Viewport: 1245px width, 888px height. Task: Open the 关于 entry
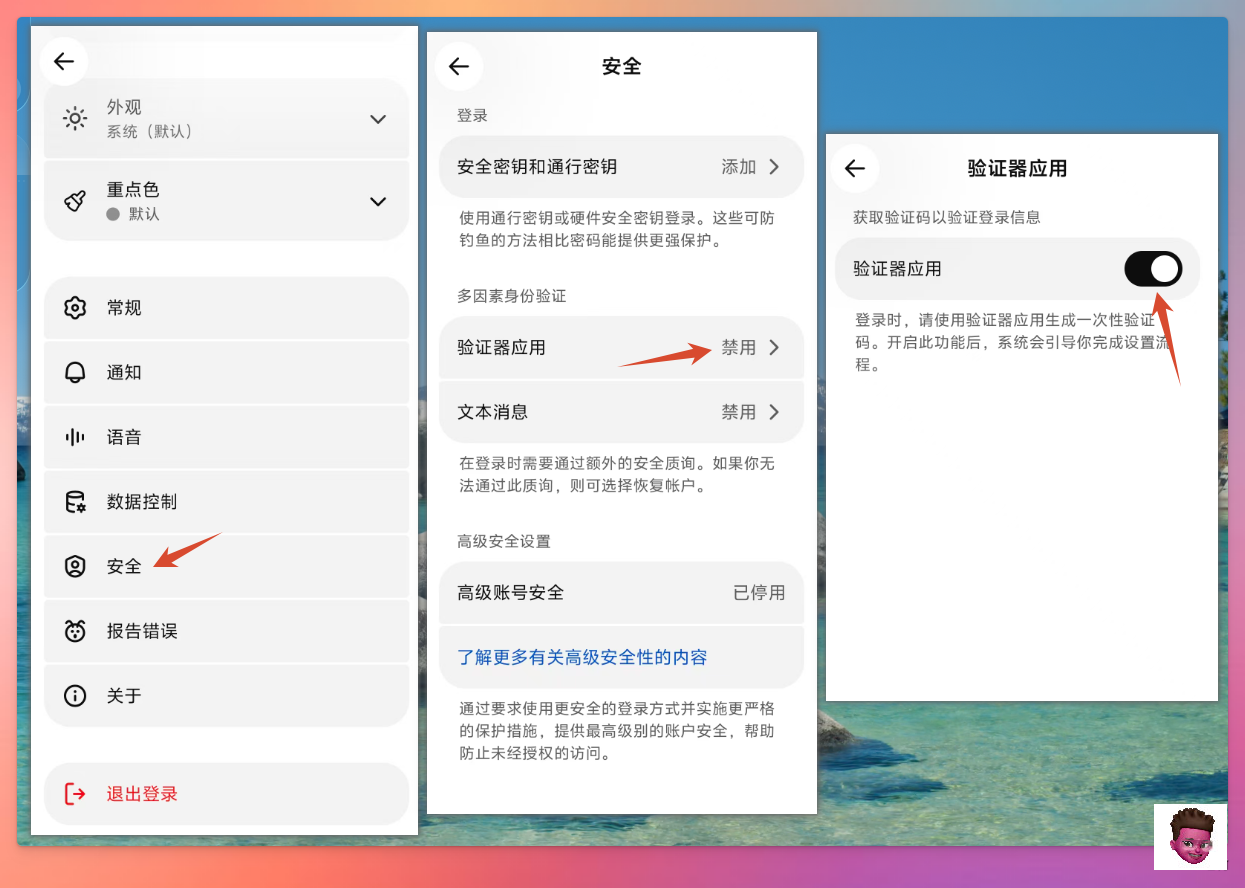click(x=227, y=695)
